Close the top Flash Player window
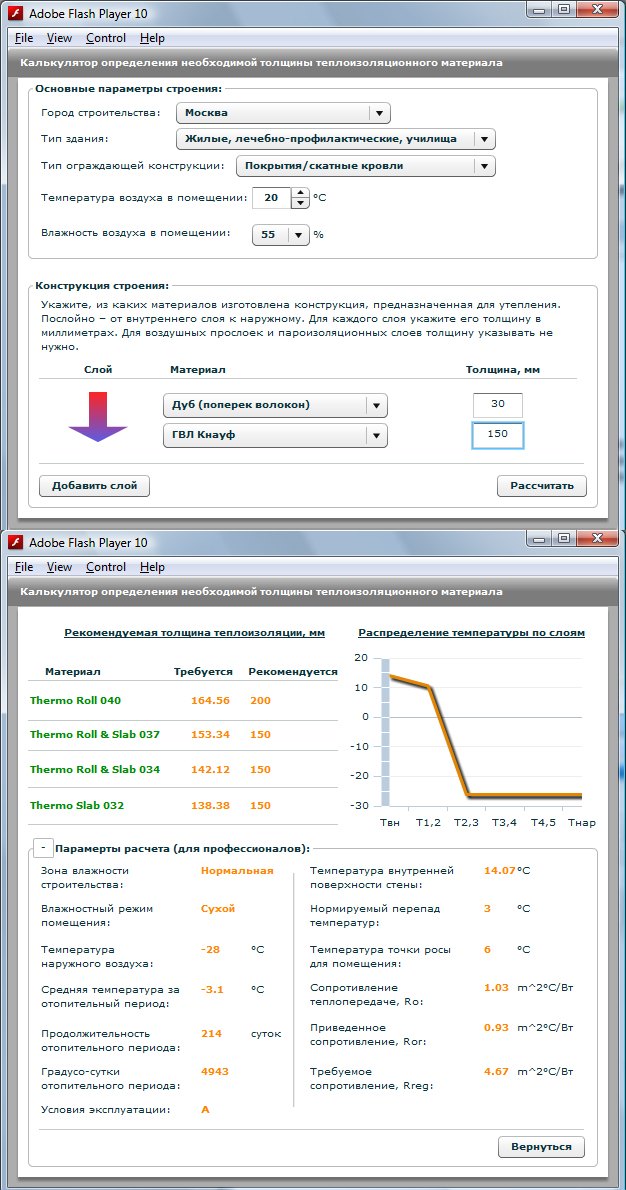 coord(597,8)
